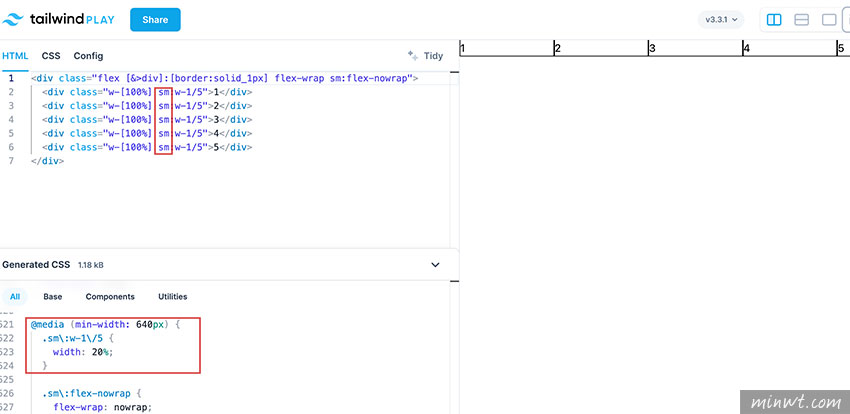Select the vertical split layout icon
The width and height of the screenshot is (850, 414).
tap(774, 20)
